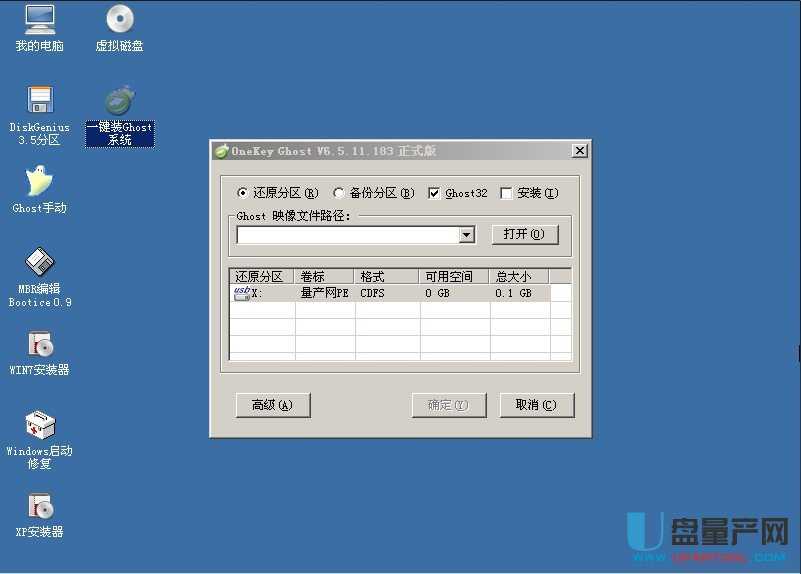Open Ghost手动 desktop icon
801x574 pixels.
pos(39,182)
